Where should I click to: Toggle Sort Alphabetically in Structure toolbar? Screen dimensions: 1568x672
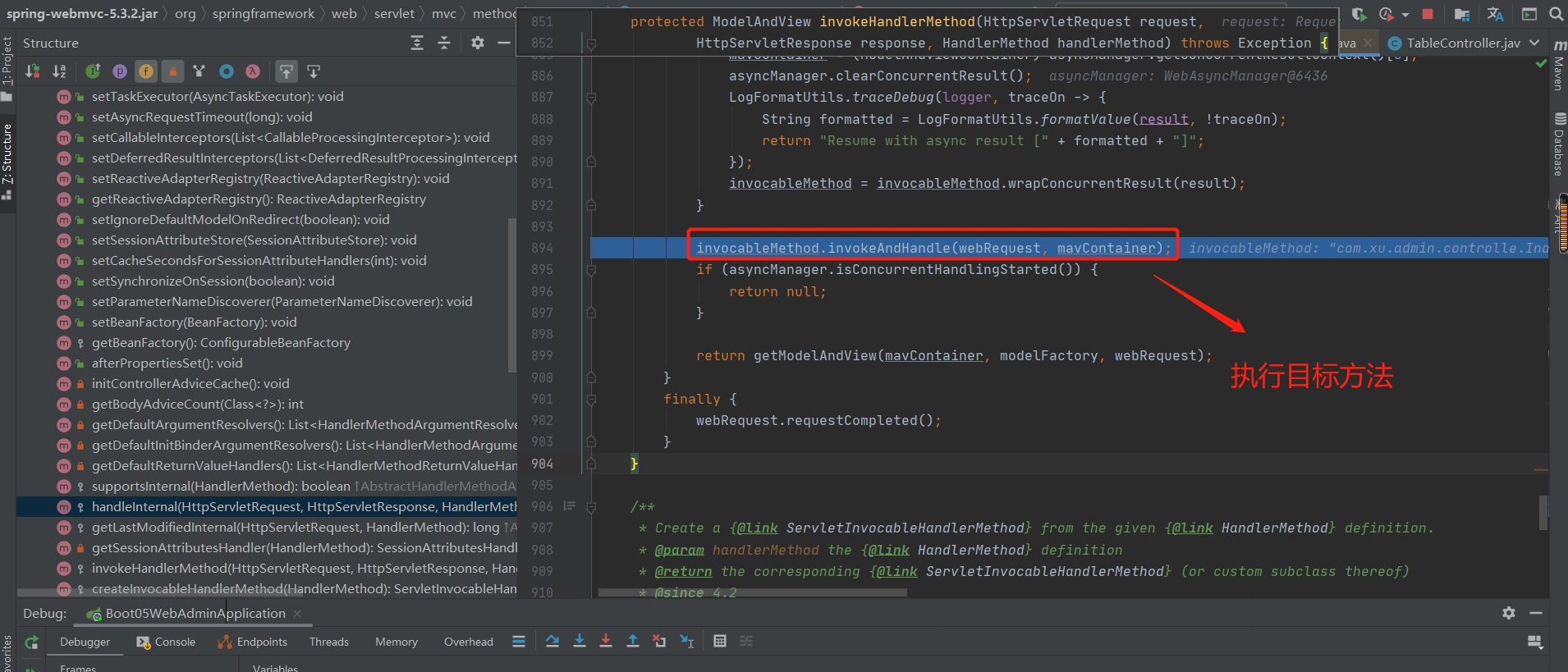pos(59,71)
